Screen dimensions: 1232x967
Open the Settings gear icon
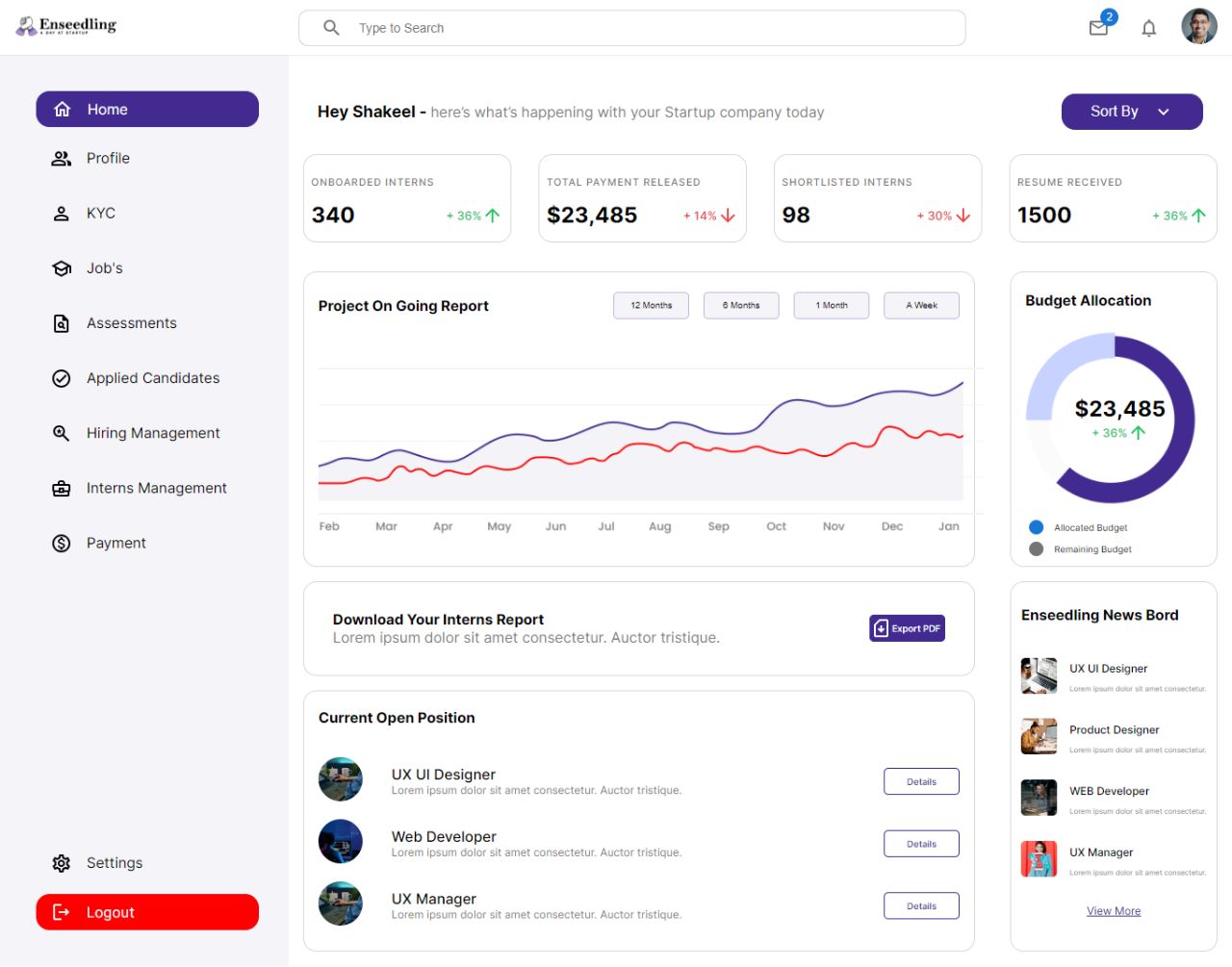pos(62,863)
